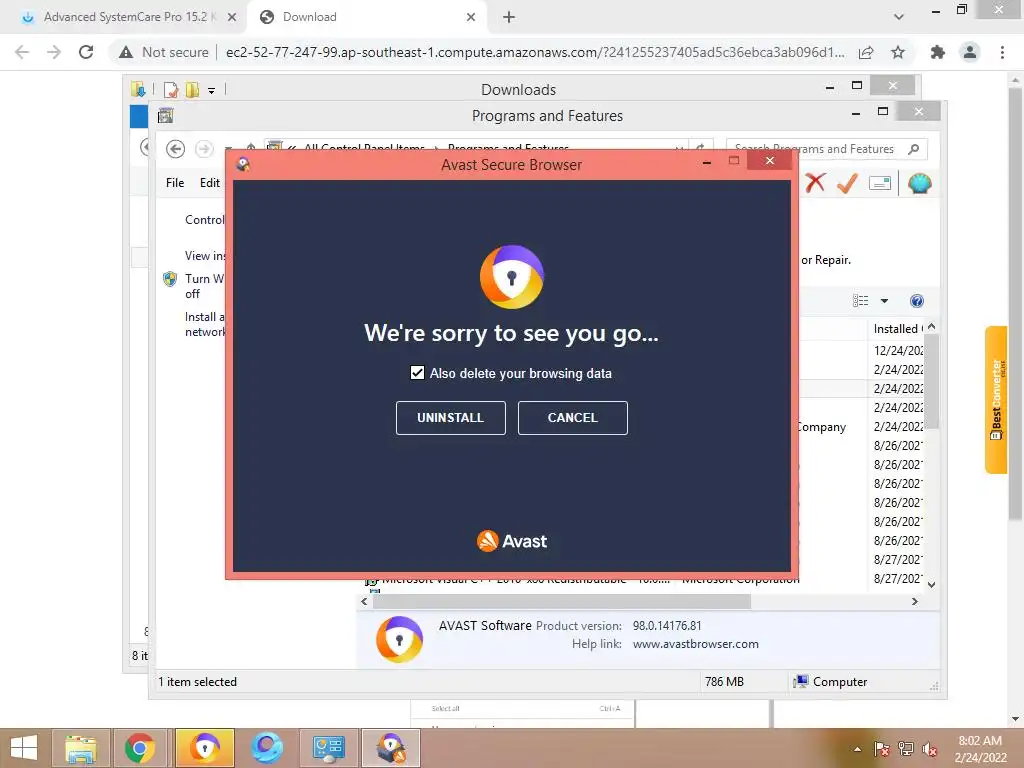Go forward in Programs and Features
1024x768 pixels.
point(204,149)
